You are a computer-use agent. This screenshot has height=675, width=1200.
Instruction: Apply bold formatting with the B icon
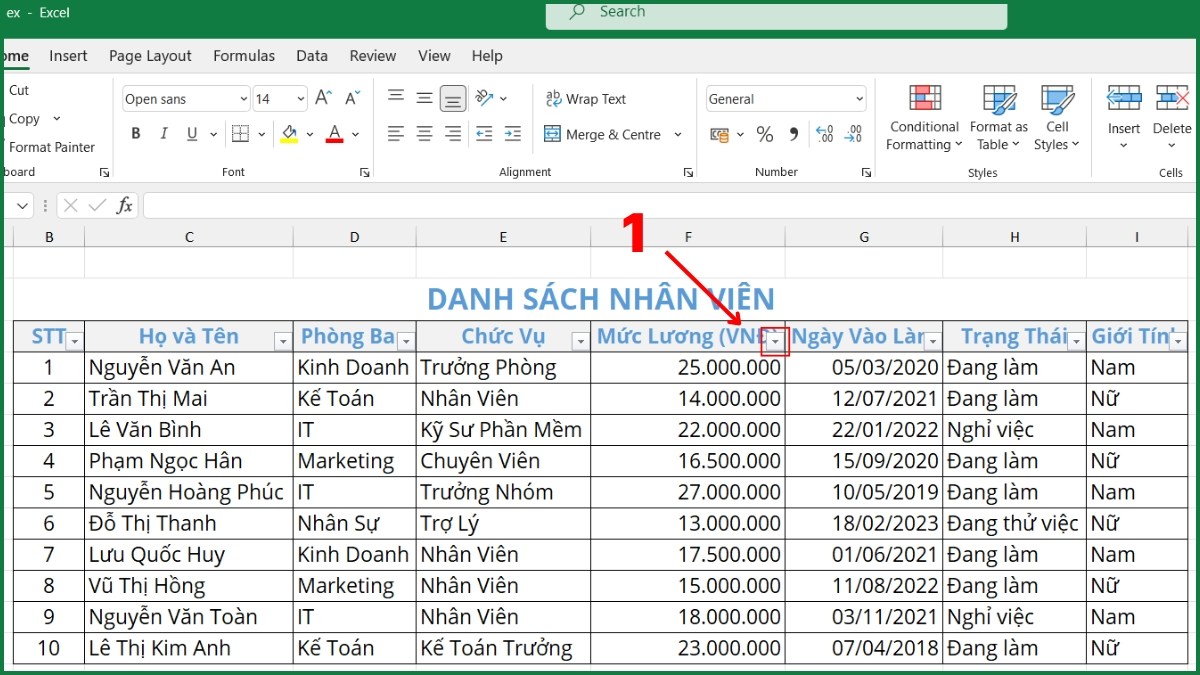[x=136, y=133]
